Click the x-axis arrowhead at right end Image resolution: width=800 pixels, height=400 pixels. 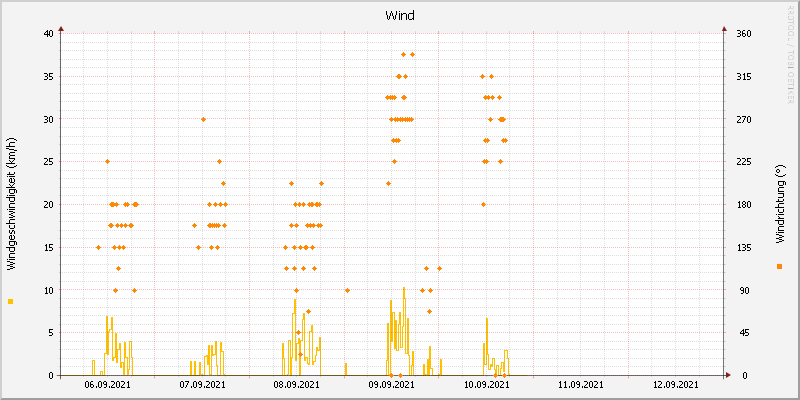pyautogui.click(x=728, y=375)
